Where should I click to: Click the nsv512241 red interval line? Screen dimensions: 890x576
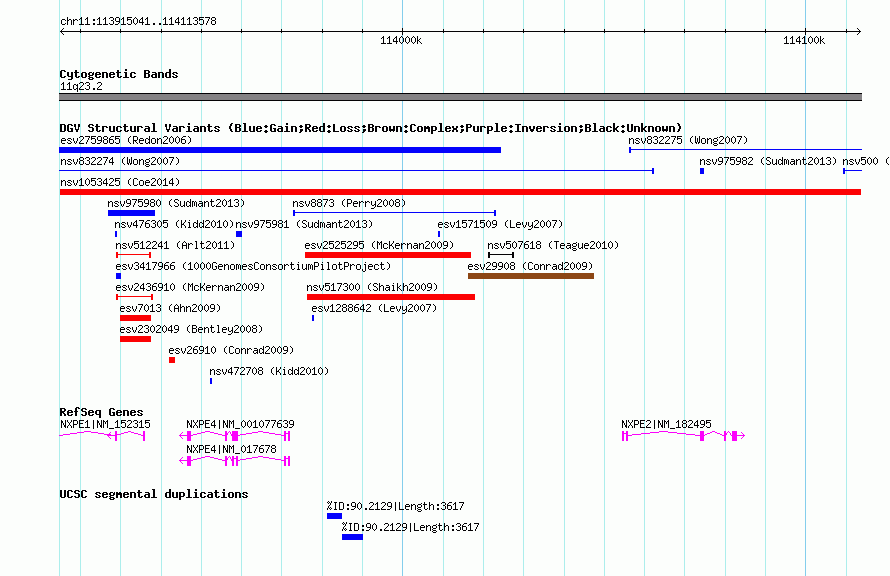coord(133,255)
